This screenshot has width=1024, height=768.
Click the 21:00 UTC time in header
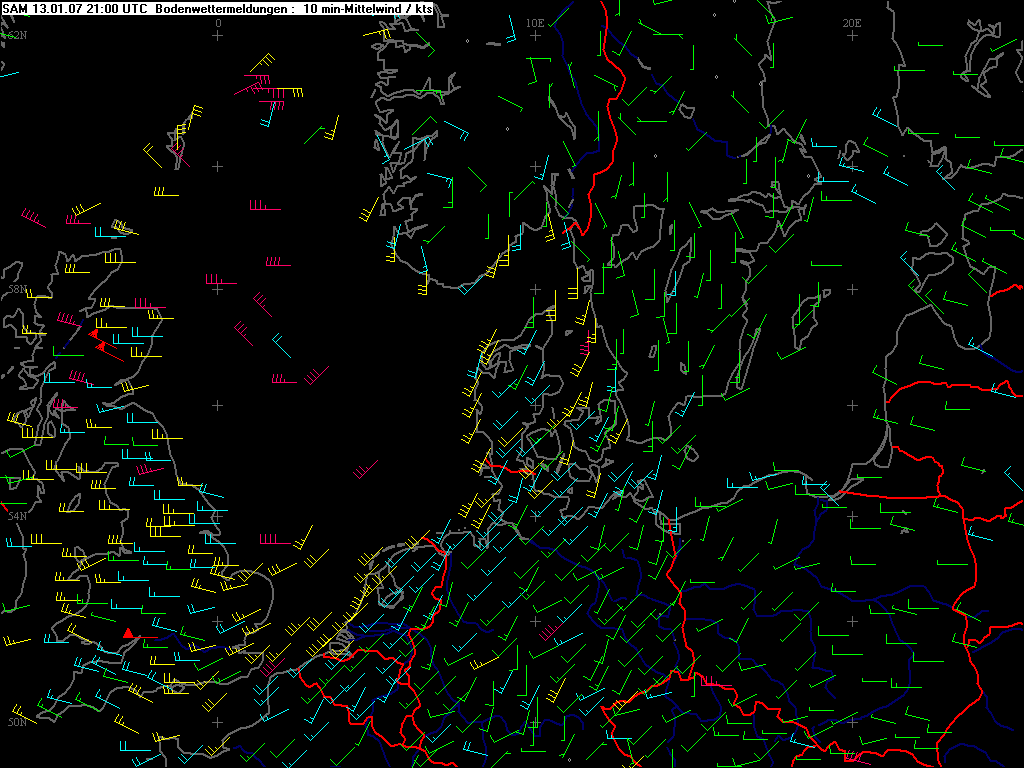coord(116,8)
